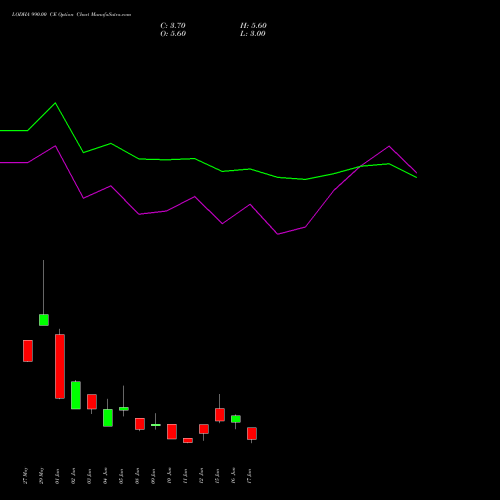Viewport: 500px width, 500px height.
Task: Select the 29 May date label
Action: click(x=42, y=476)
